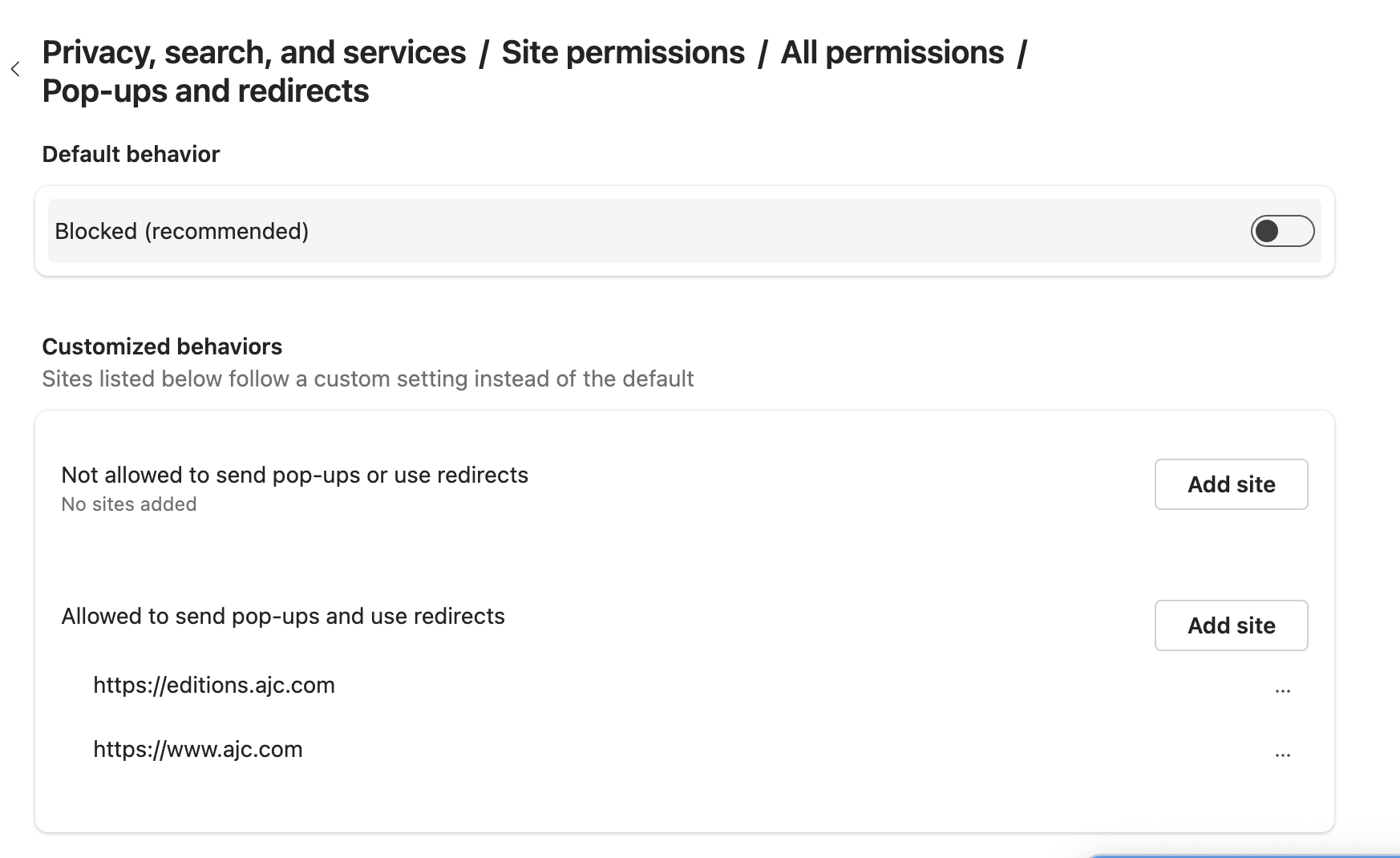Click Add site for Not allowed list
Viewport: 1400px width, 858px height.
(x=1230, y=484)
